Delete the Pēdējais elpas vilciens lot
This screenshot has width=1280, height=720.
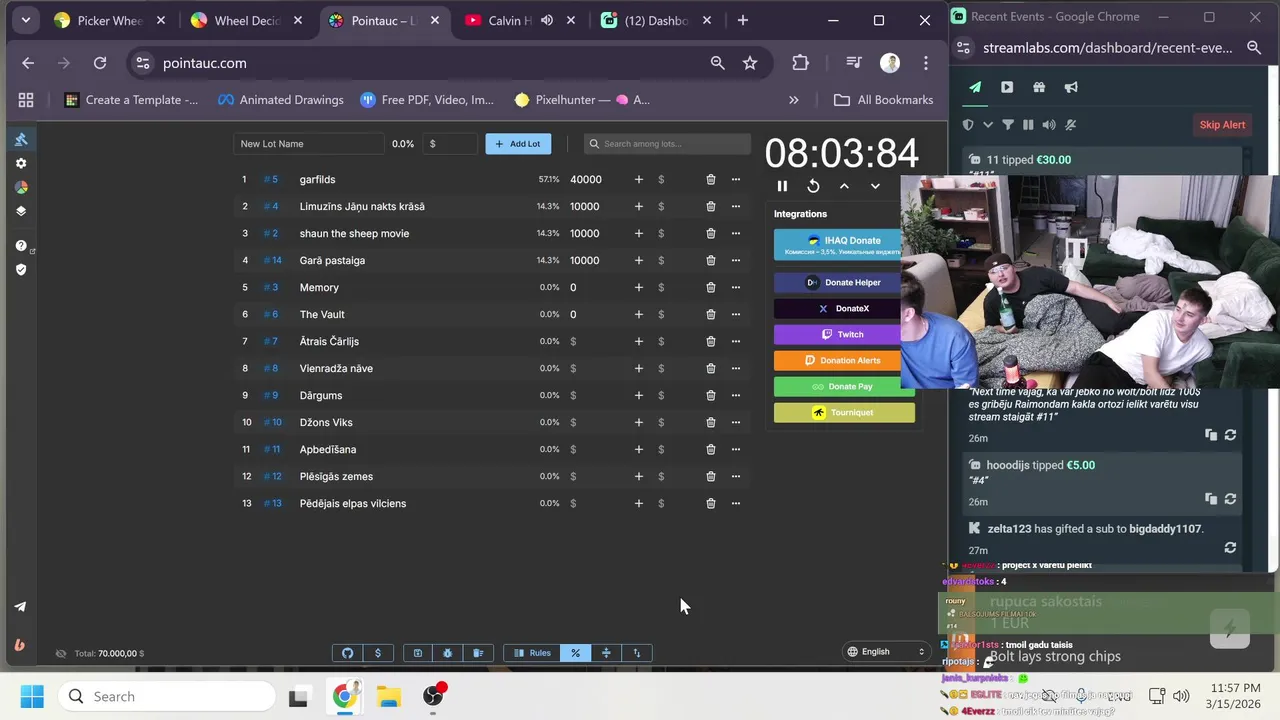pos(711,503)
